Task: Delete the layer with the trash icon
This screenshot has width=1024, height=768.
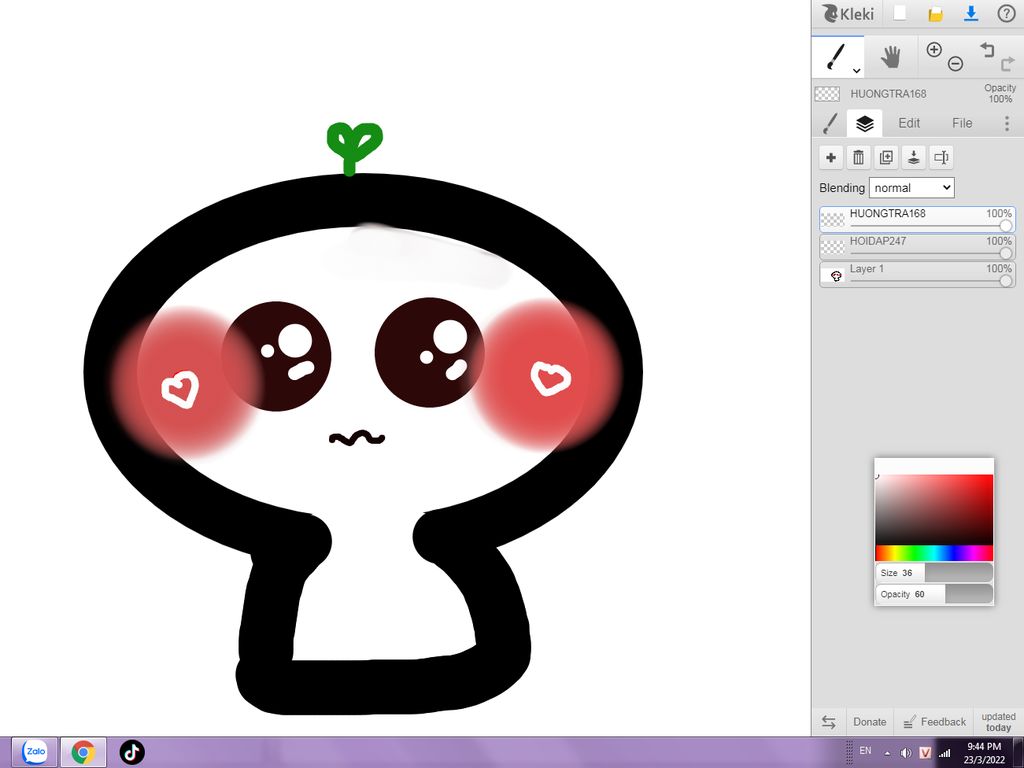Action: click(x=858, y=157)
